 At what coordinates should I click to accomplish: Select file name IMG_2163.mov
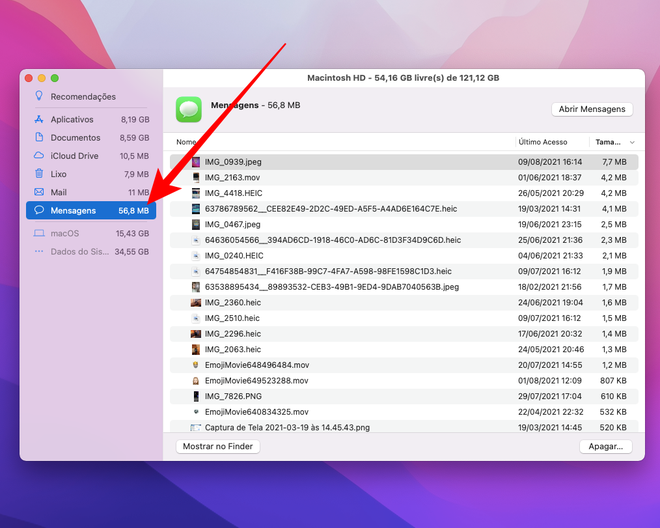(x=232, y=177)
